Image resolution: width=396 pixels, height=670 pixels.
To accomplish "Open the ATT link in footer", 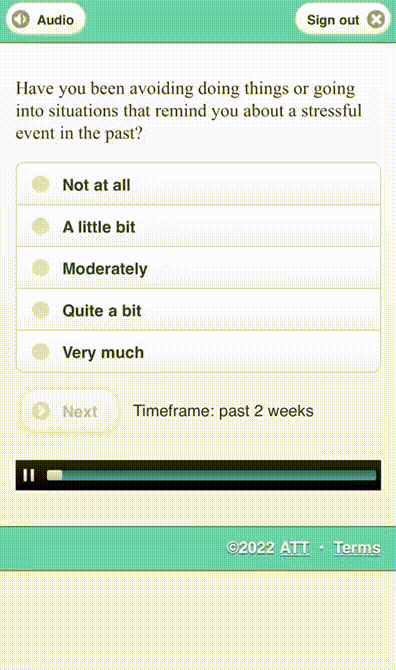I will click(294, 548).
